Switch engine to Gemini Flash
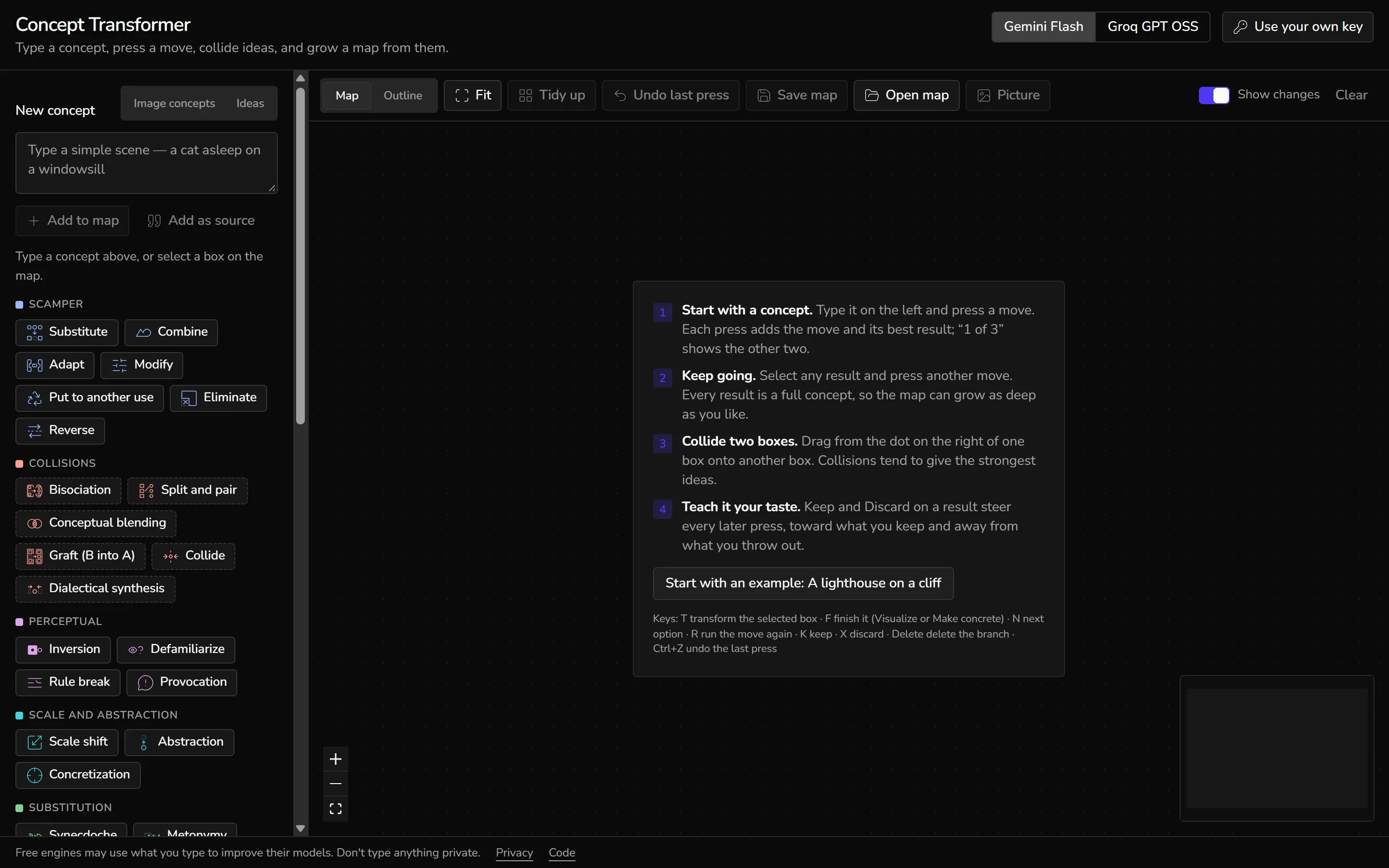Image resolution: width=1389 pixels, height=868 pixels. [1044, 27]
